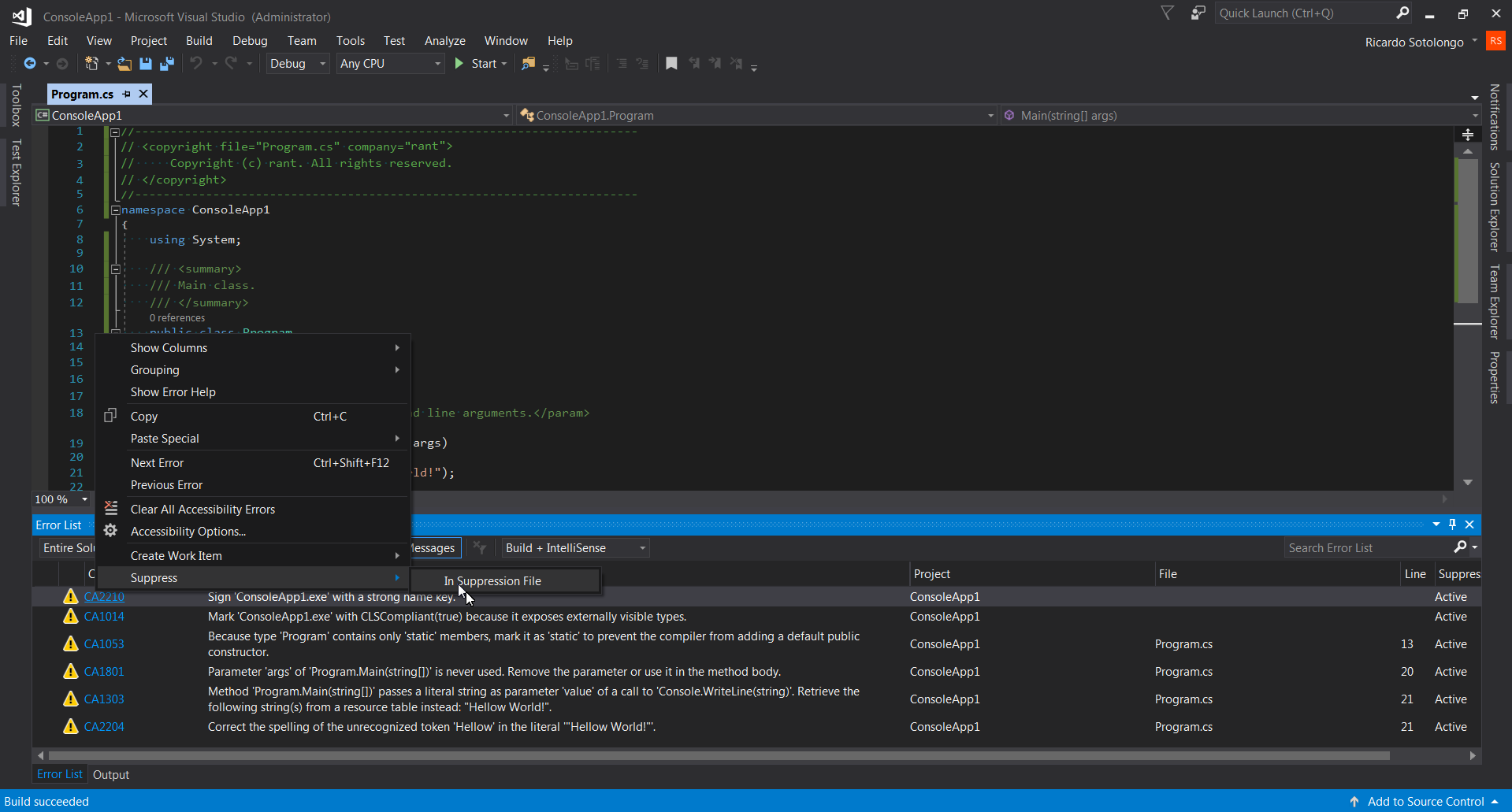Click the Send Feedback icon

point(1198,13)
